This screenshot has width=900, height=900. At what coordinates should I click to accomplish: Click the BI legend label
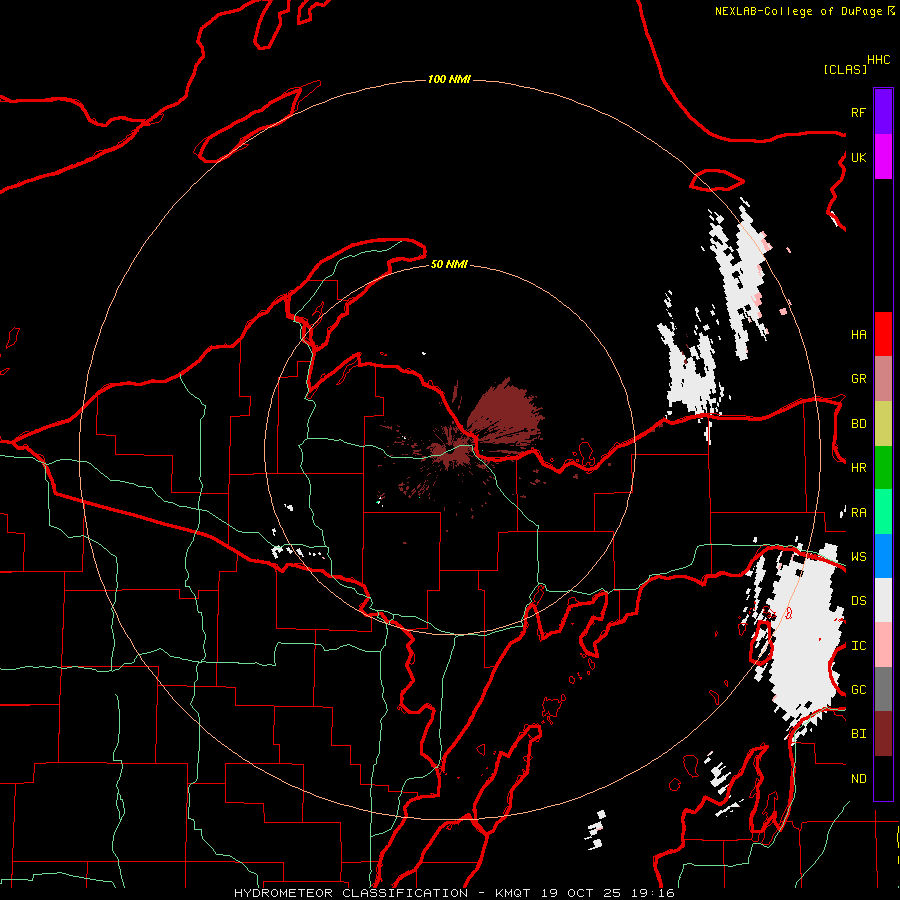858,734
